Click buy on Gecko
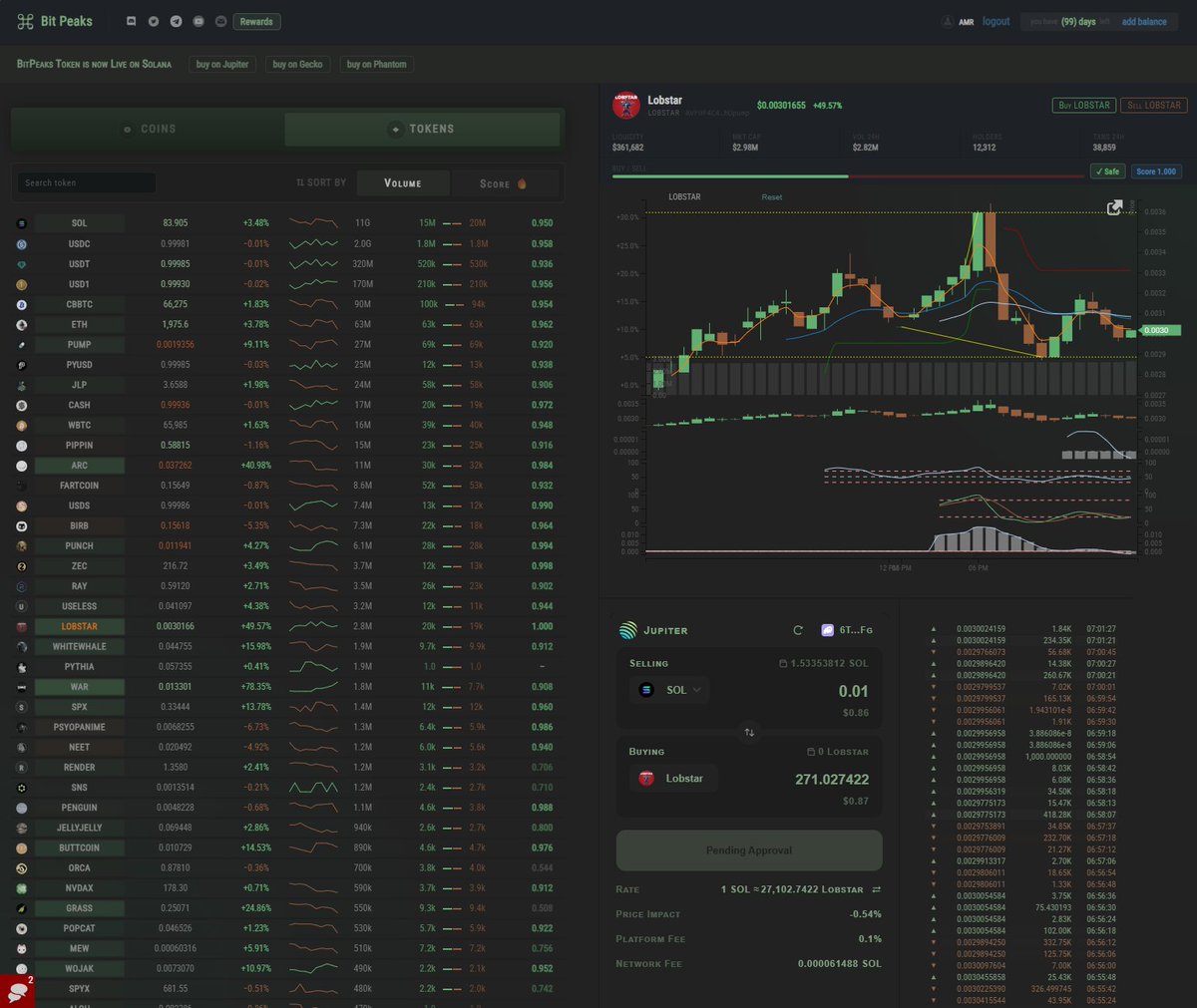The width and height of the screenshot is (1197, 1008). [297, 64]
